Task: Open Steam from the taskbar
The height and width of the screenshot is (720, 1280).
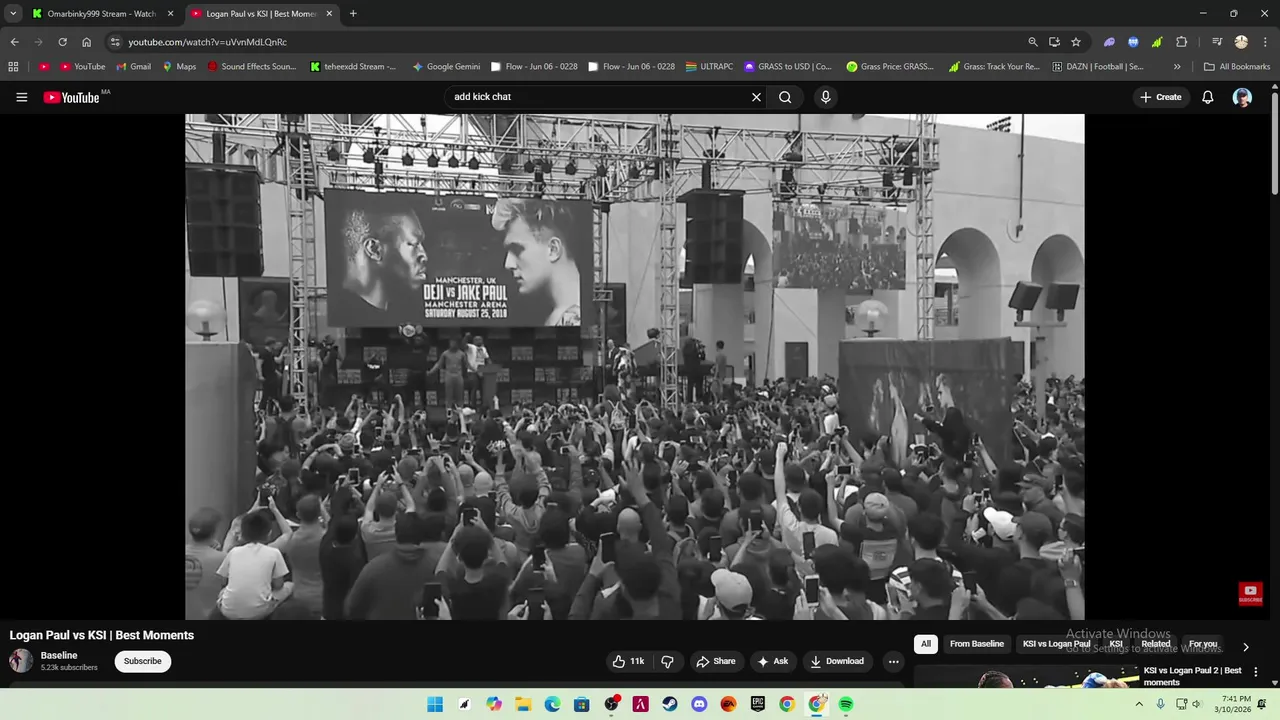Action: tap(670, 704)
